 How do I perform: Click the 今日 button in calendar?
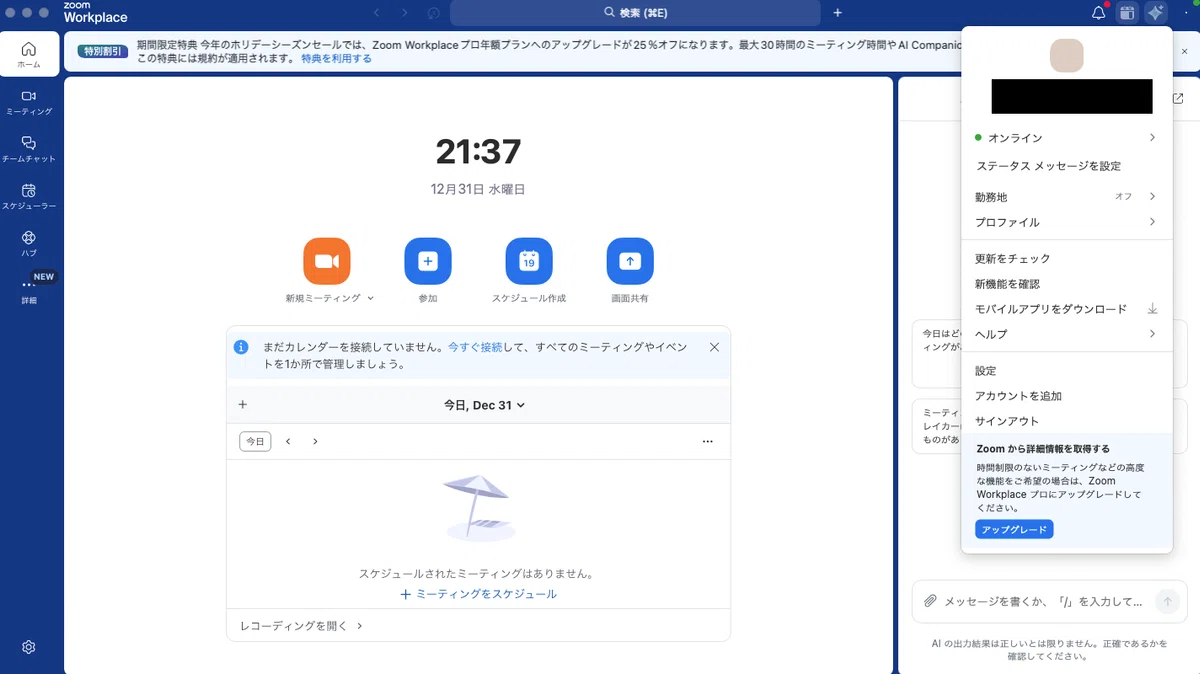point(255,441)
